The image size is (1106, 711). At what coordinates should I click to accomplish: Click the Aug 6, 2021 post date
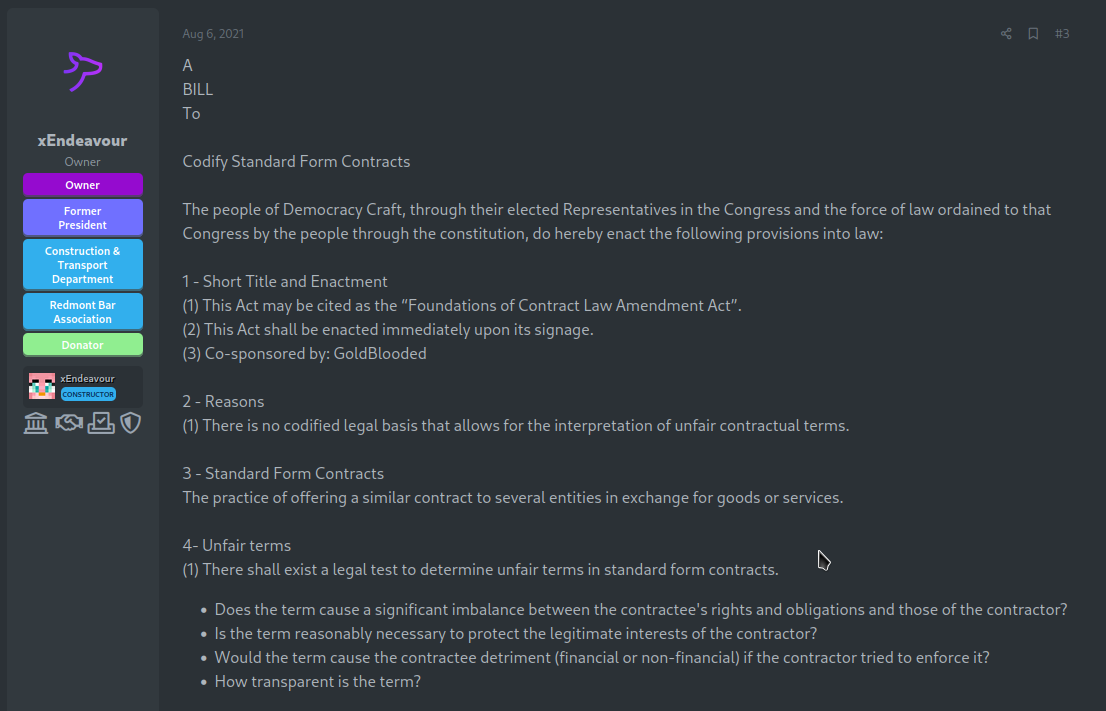[213, 34]
